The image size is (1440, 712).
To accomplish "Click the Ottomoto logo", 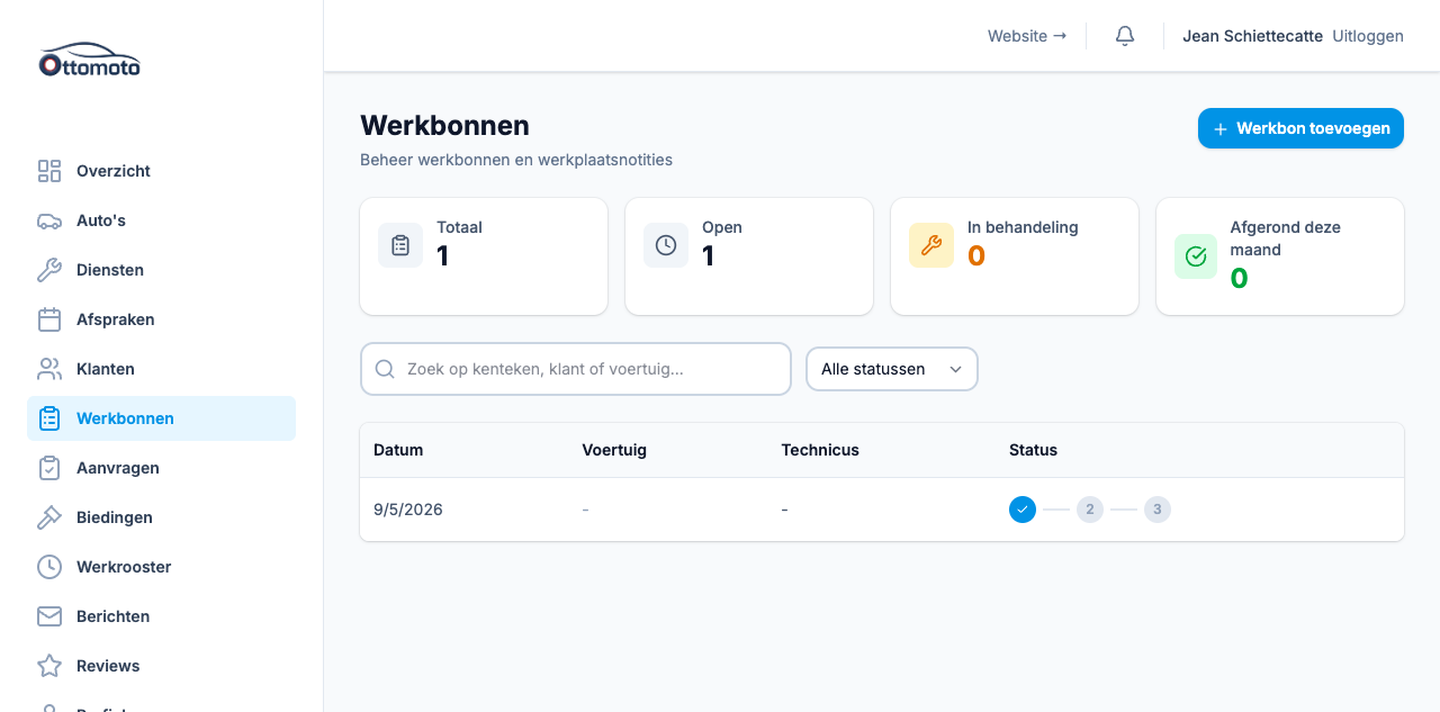I will [90, 60].
